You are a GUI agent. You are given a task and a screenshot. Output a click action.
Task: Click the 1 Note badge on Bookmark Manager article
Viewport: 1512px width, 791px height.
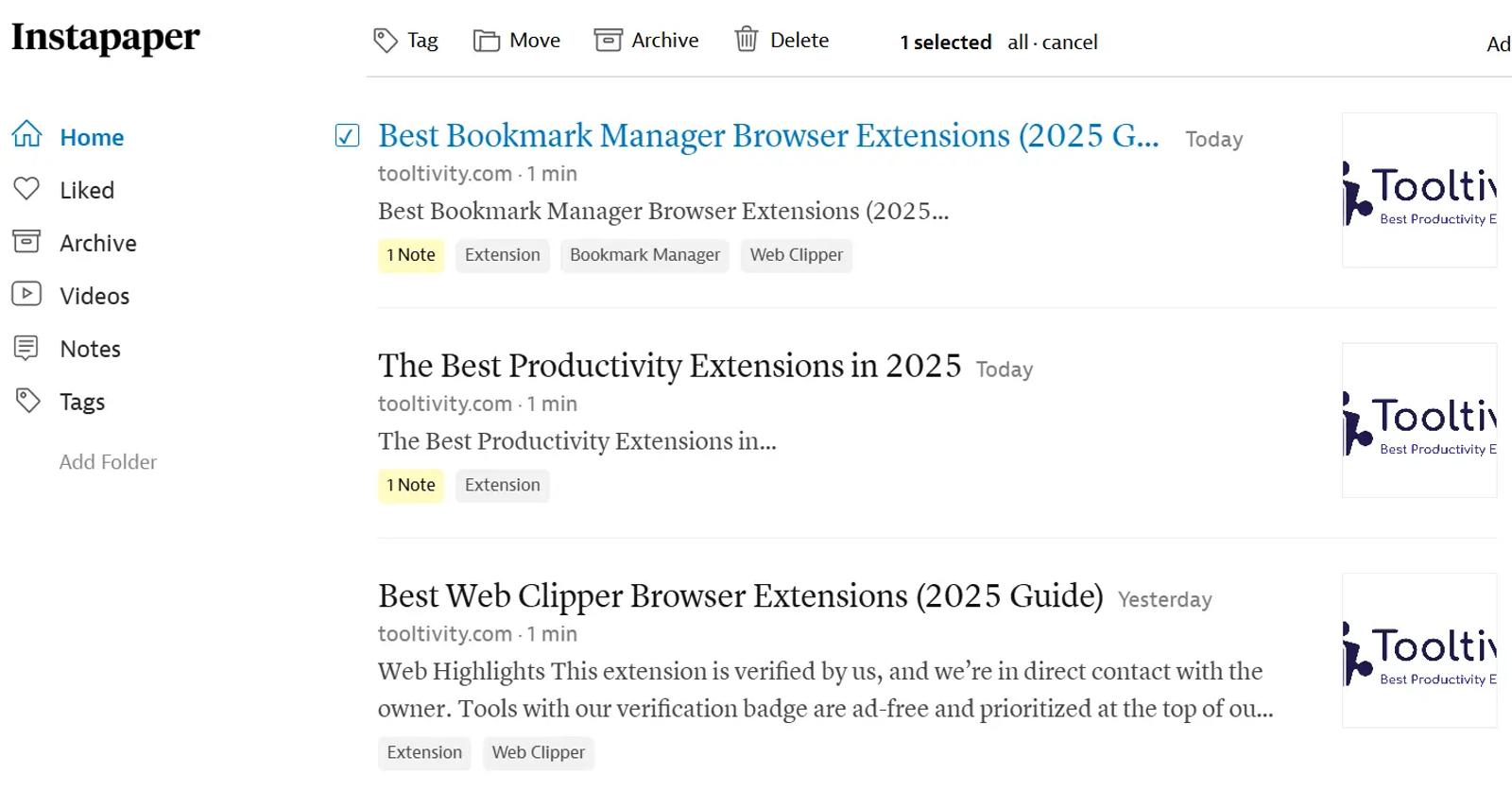pyautogui.click(x=411, y=255)
